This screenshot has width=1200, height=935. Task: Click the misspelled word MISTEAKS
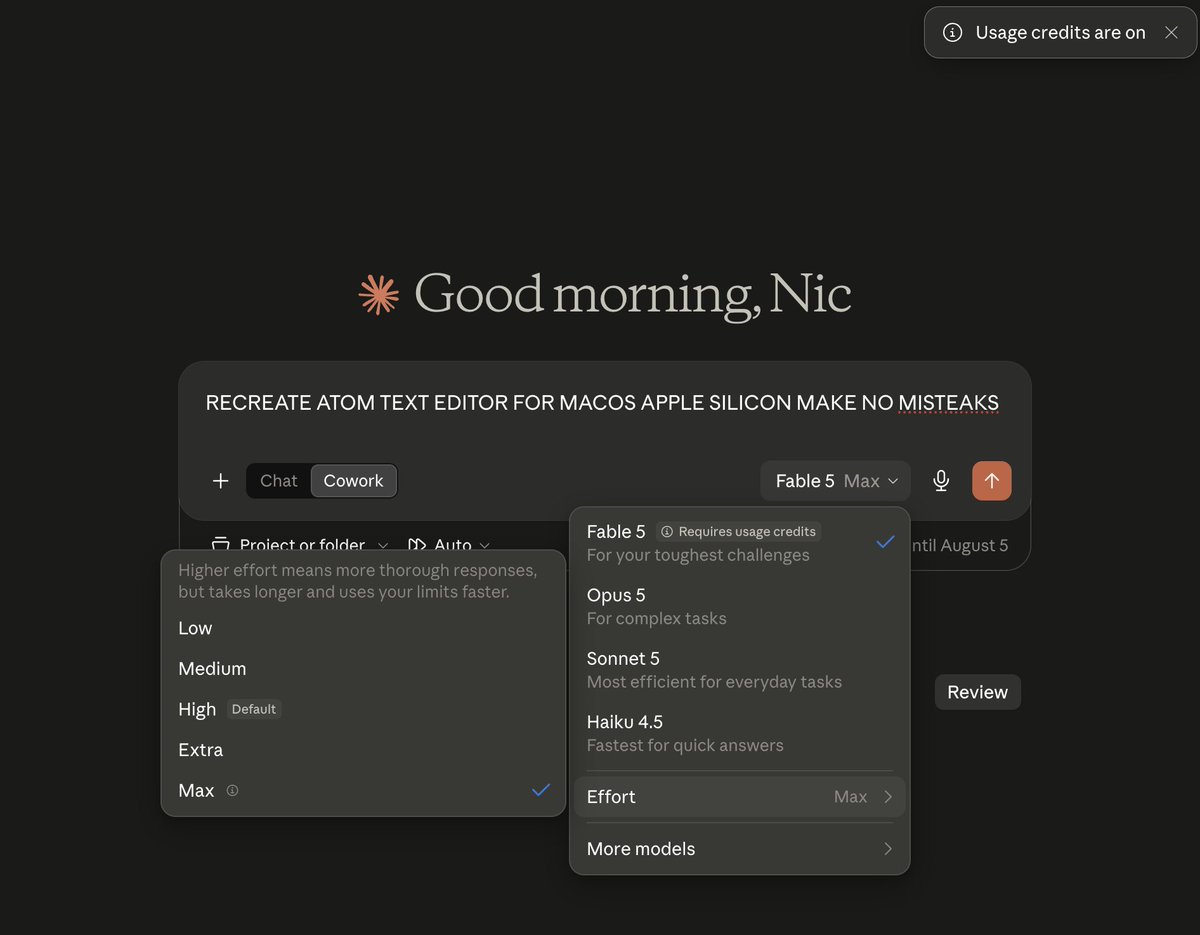coord(948,403)
